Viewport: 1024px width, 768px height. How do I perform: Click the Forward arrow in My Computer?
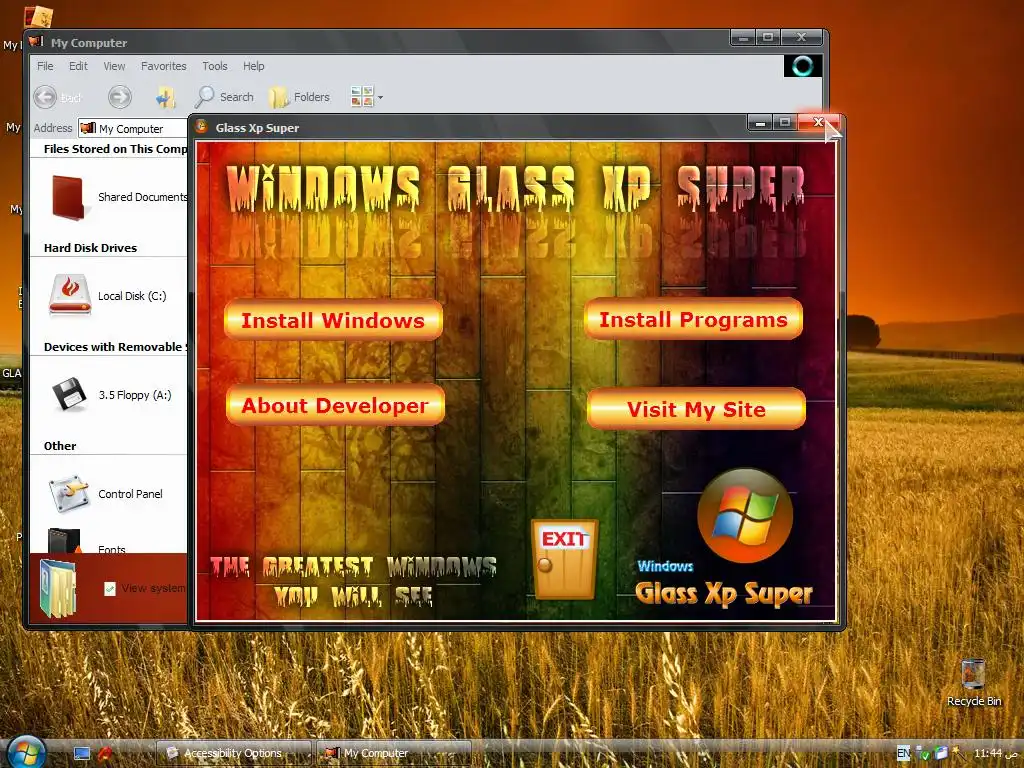(120, 97)
